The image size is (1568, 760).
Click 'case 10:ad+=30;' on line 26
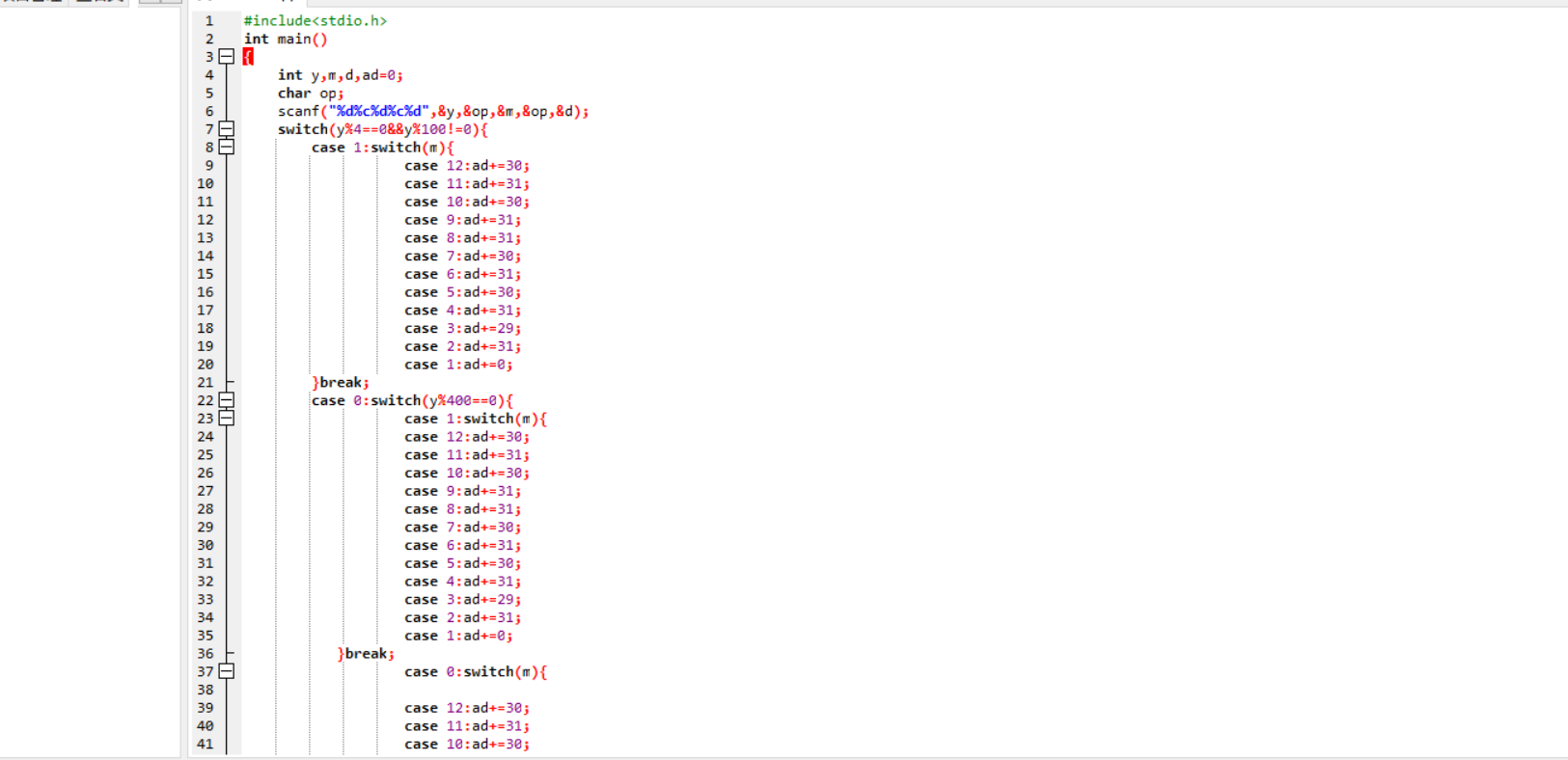[467, 473]
